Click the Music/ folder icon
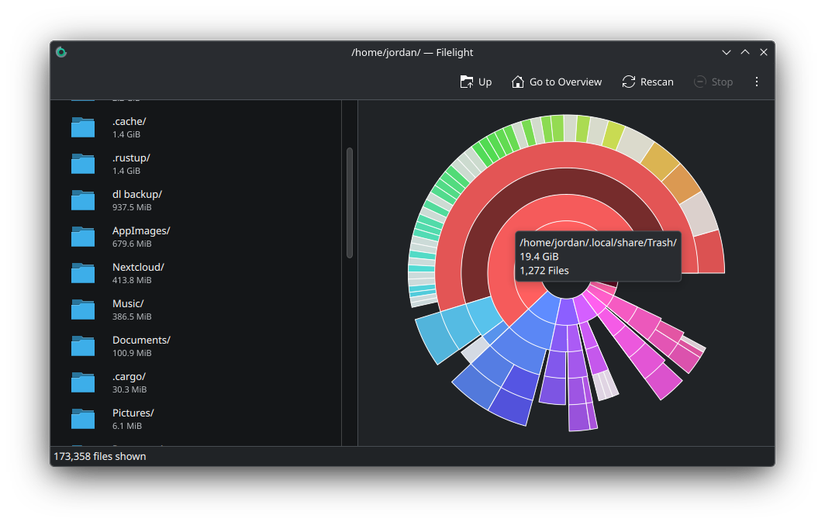 (83, 310)
